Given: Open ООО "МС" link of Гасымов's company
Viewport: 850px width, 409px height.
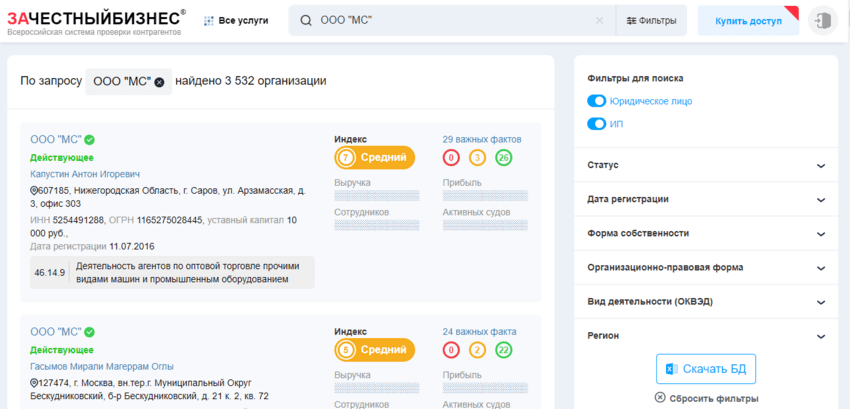Looking at the screenshot, I should [x=56, y=332].
